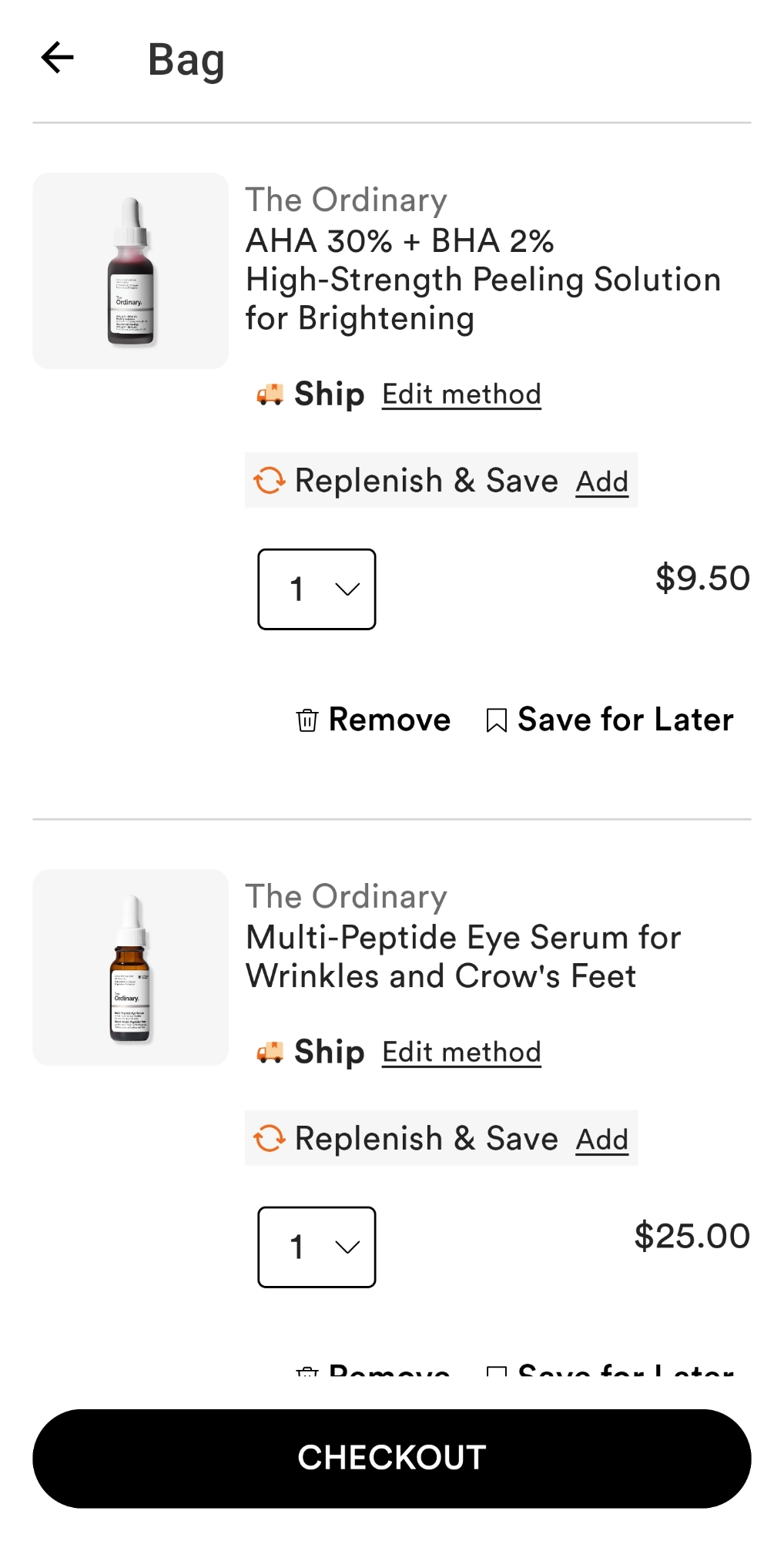Open AHA Peeling Solution product thumbnail
The height and width of the screenshot is (1541, 784).
pos(131,270)
